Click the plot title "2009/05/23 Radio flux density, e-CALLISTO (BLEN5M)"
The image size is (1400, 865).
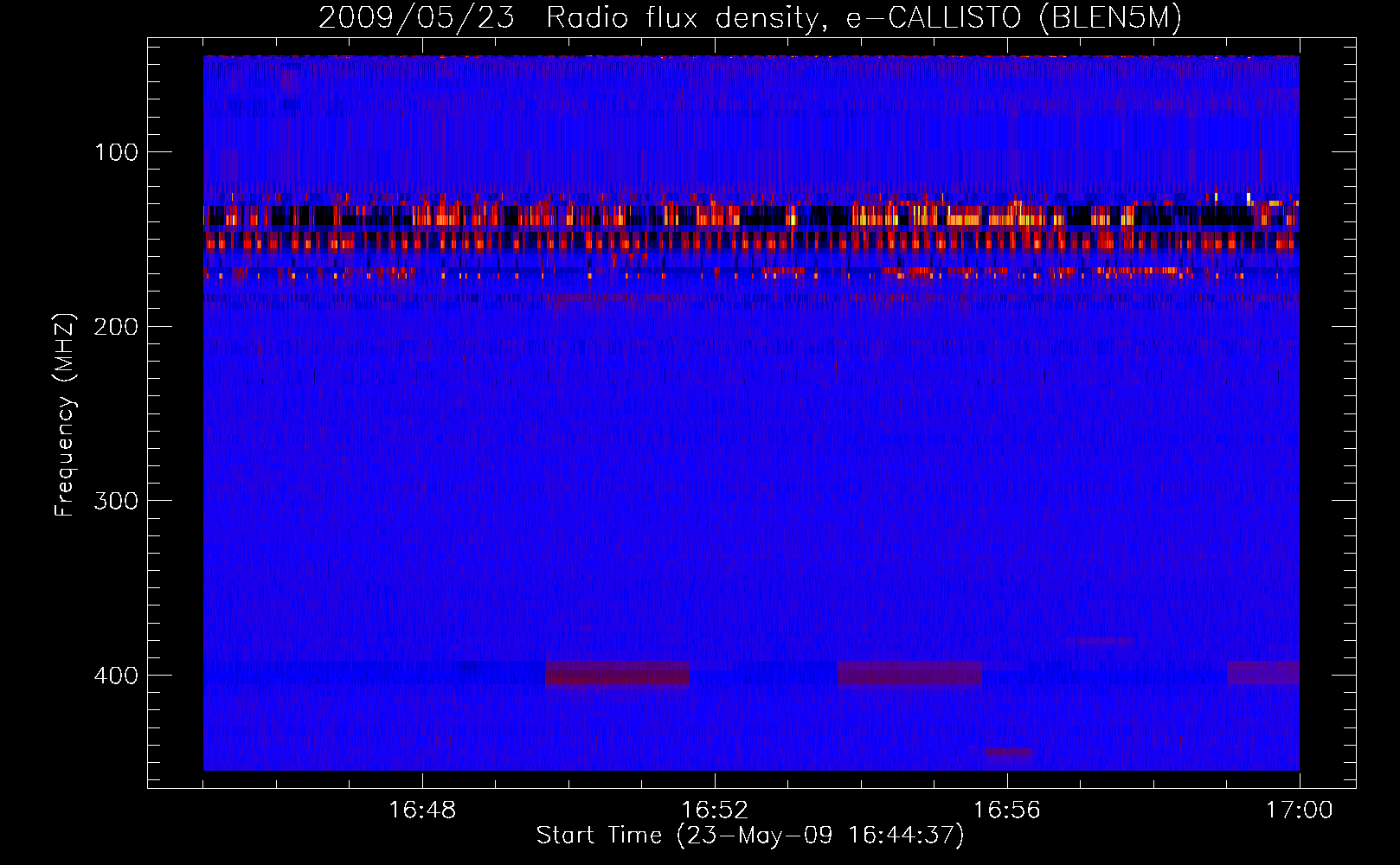coord(750,18)
